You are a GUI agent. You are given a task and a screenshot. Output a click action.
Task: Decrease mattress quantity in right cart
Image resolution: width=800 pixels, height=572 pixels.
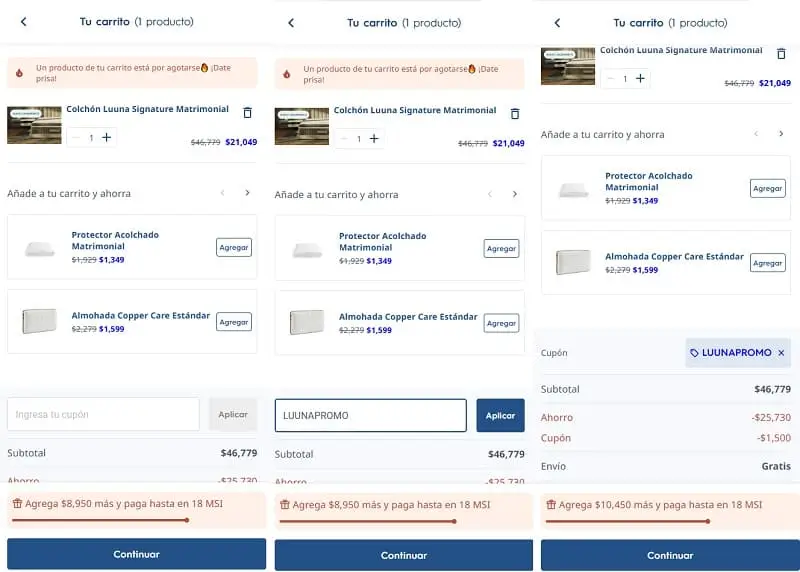pyautogui.click(x=610, y=79)
